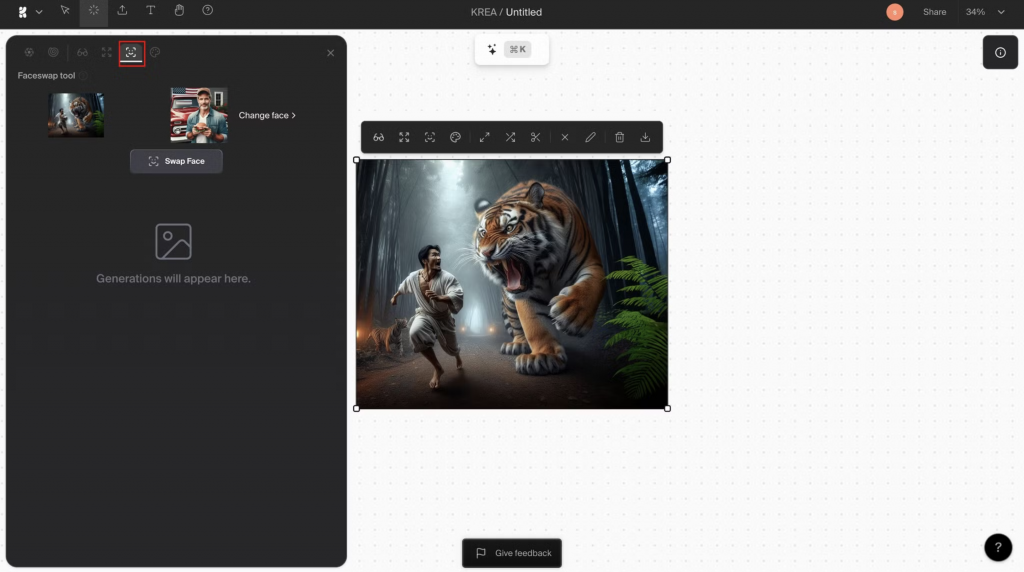Click the user avatar in top bar
The image size is (1024, 572).
coord(895,12)
